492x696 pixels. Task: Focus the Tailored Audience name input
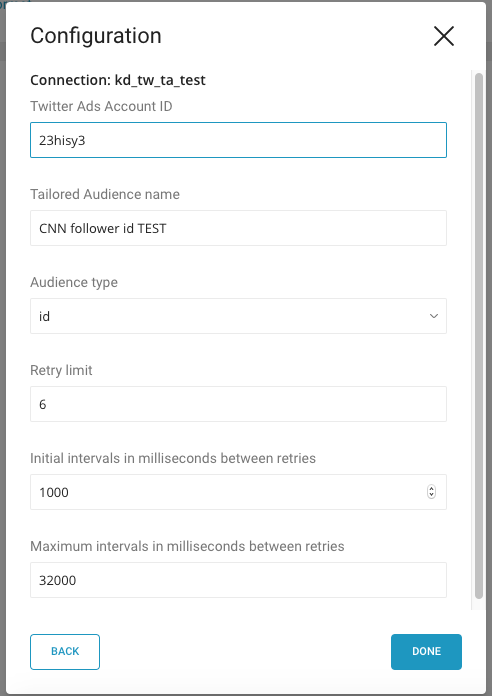[x=238, y=228]
